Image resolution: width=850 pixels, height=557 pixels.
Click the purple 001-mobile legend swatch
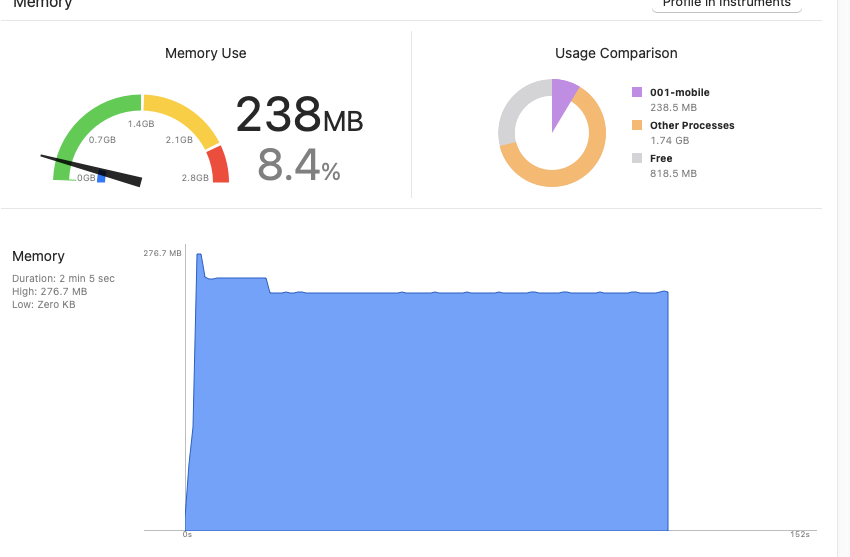click(x=637, y=92)
